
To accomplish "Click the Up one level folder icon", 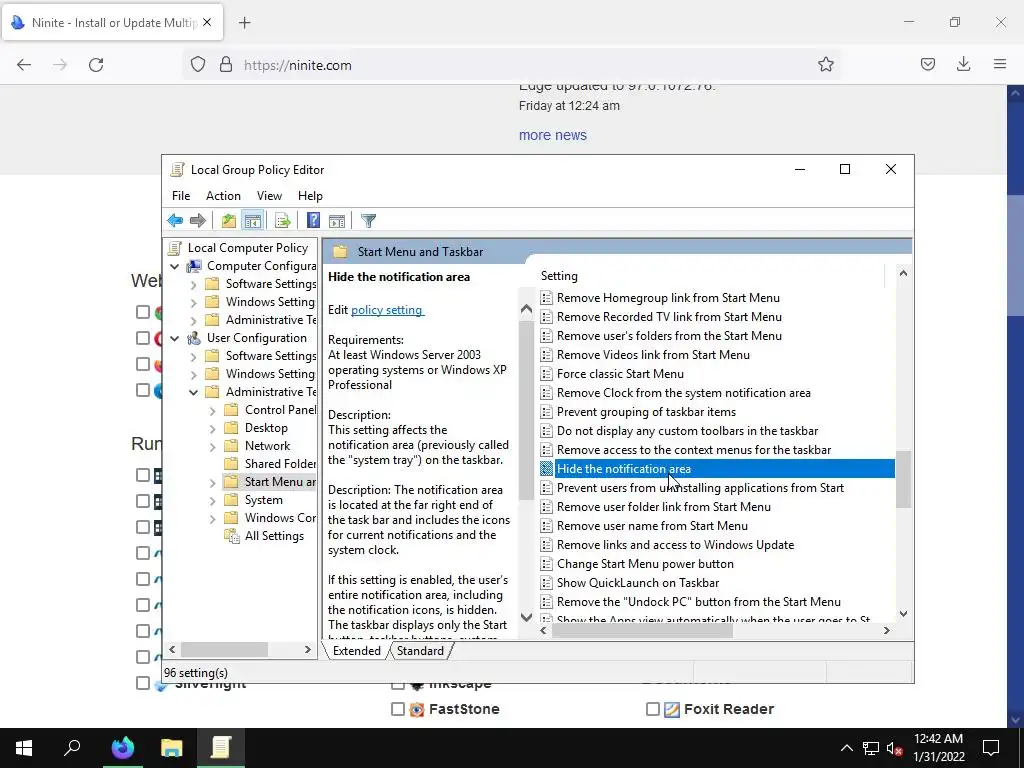I will click(x=228, y=221).
